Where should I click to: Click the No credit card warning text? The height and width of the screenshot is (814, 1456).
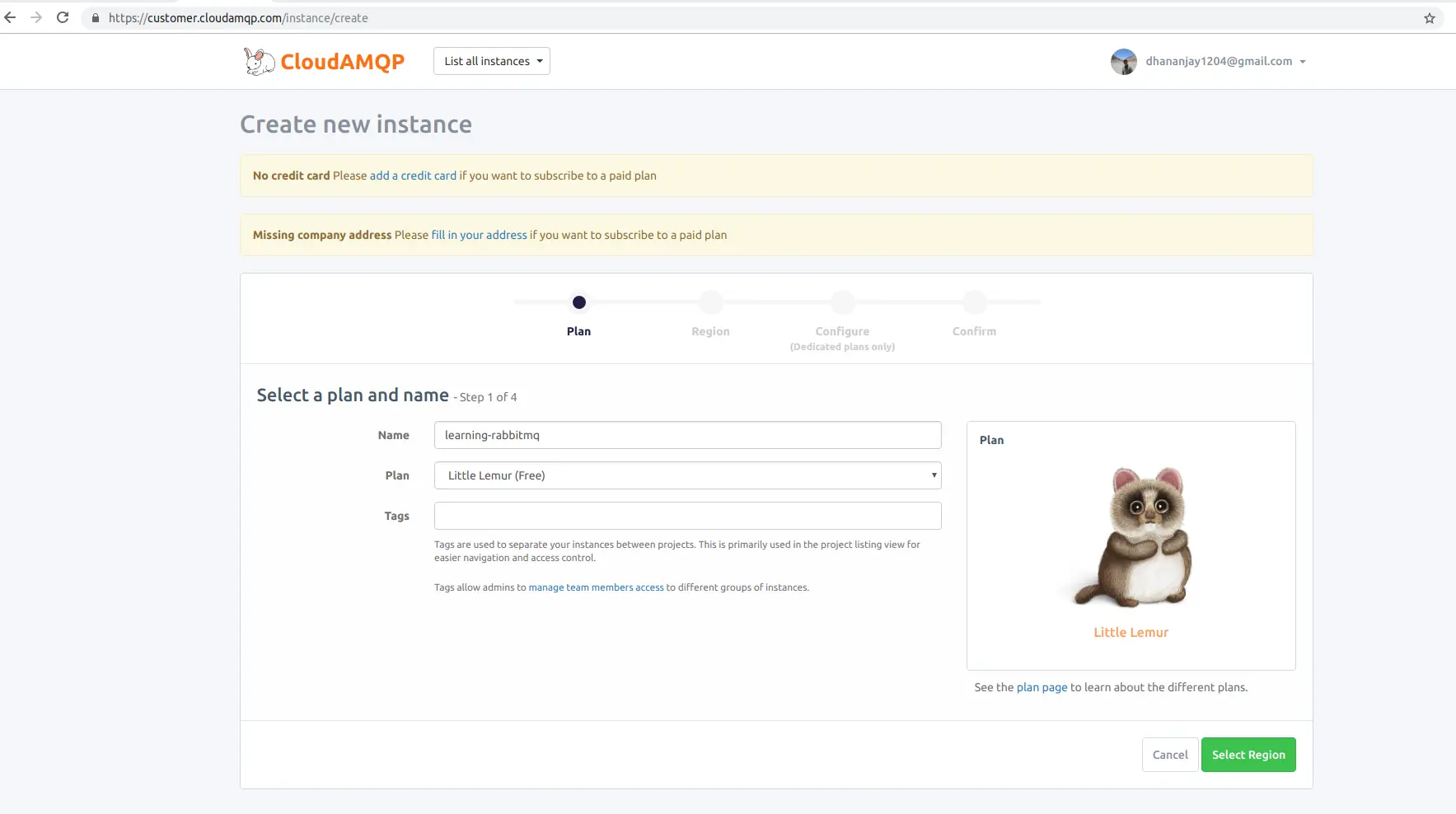(x=291, y=175)
